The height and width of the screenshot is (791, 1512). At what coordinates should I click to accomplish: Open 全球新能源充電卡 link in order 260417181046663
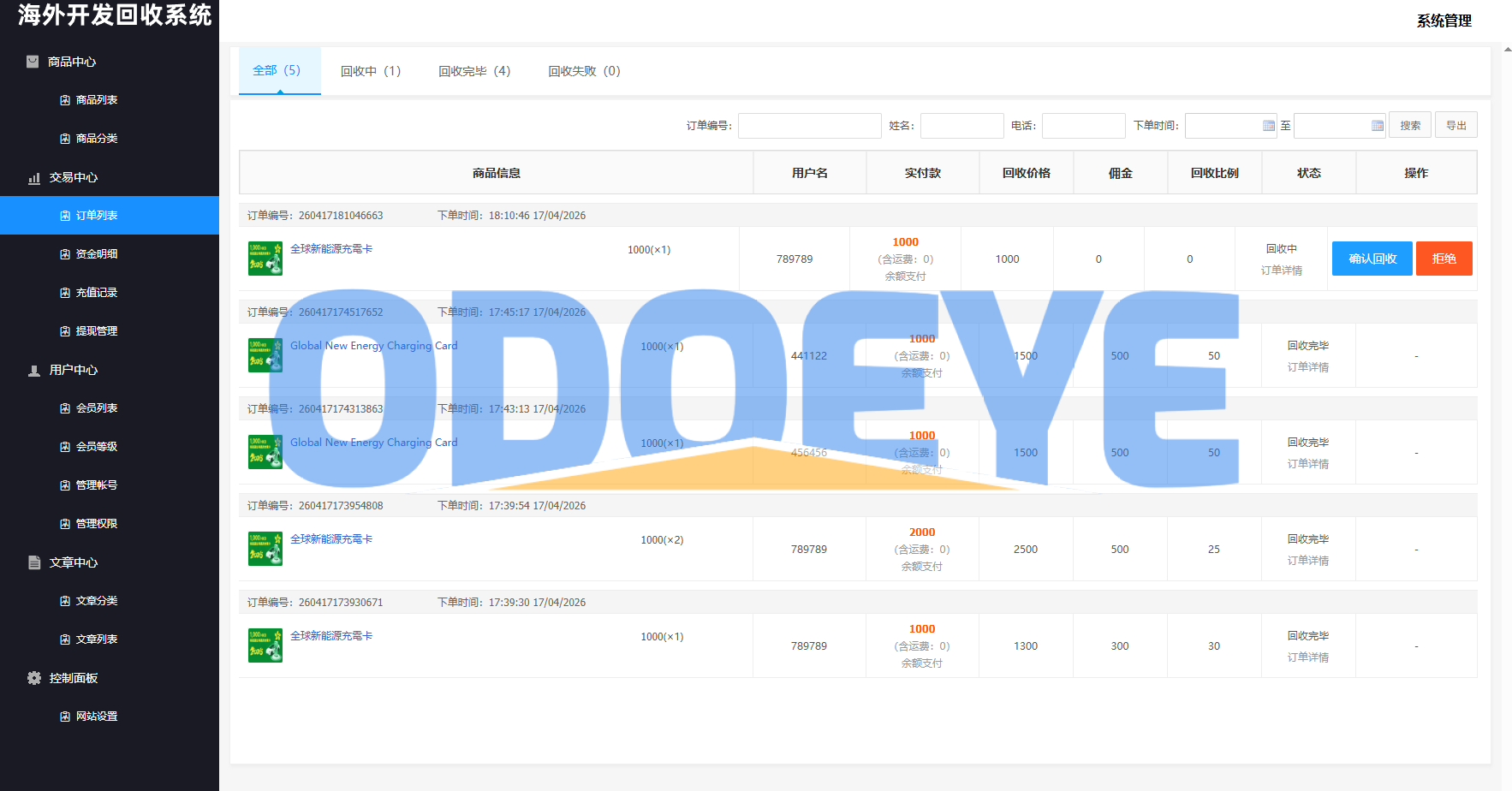[331, 249]
